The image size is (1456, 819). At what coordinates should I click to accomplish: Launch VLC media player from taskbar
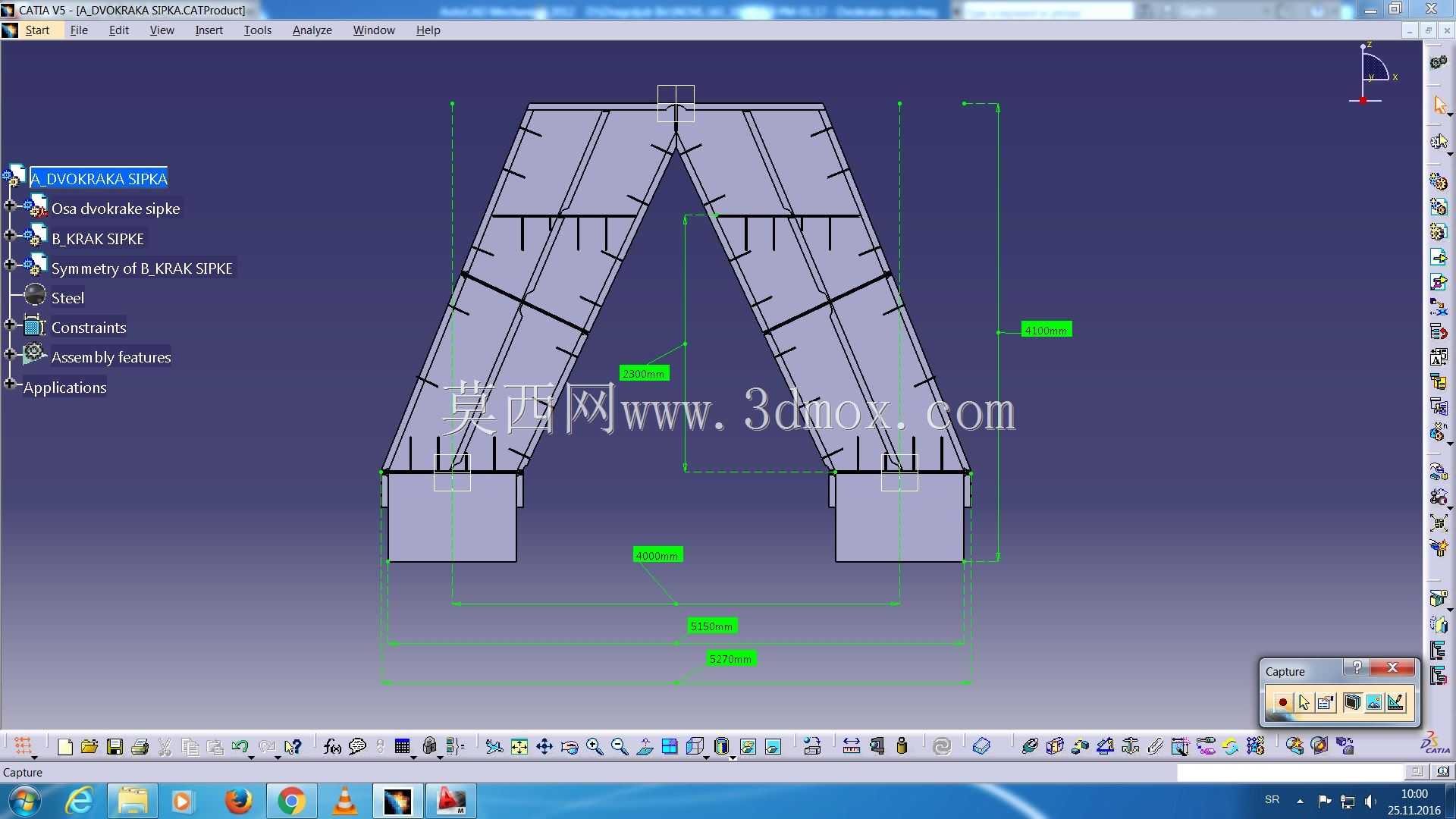pyautogui.click(x=344, y=801)
